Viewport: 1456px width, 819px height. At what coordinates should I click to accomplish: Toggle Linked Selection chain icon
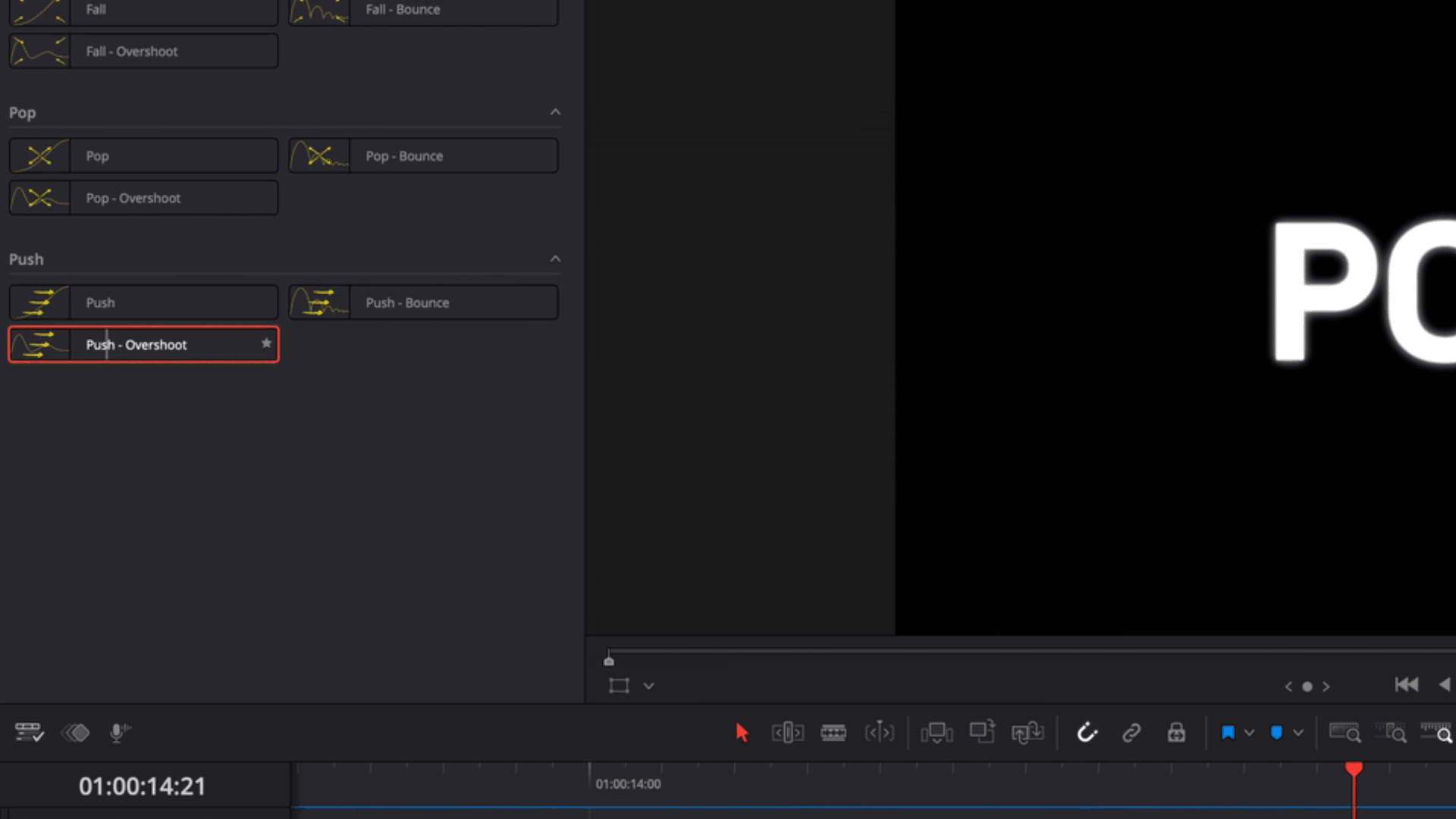tap(1131, 733)
